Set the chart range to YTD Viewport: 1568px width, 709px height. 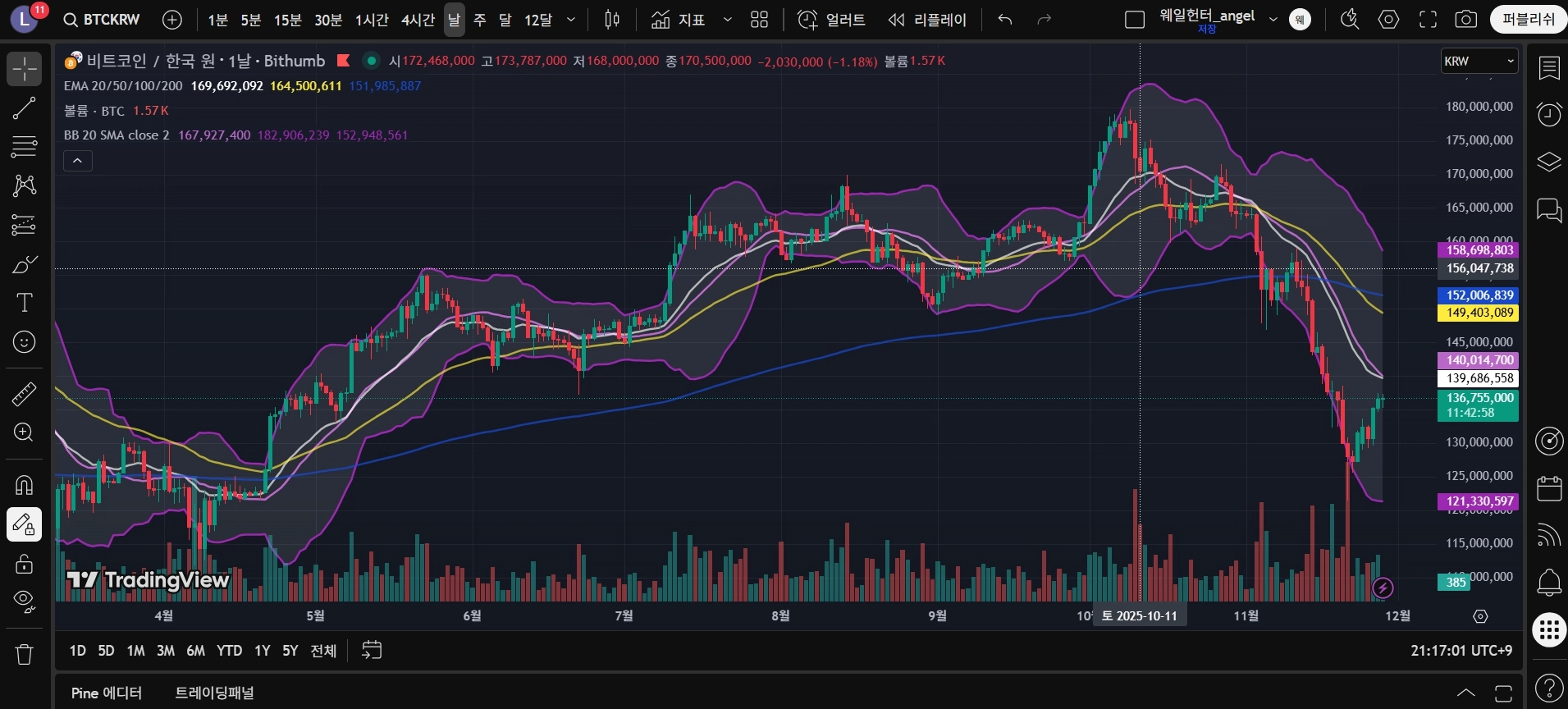229,651
